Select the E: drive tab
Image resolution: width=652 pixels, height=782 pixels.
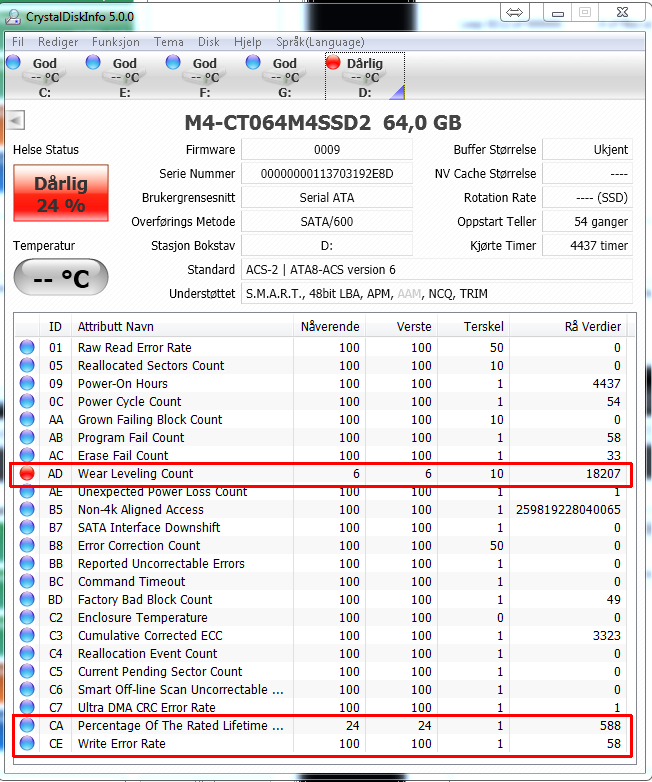(x=124, y=76)
